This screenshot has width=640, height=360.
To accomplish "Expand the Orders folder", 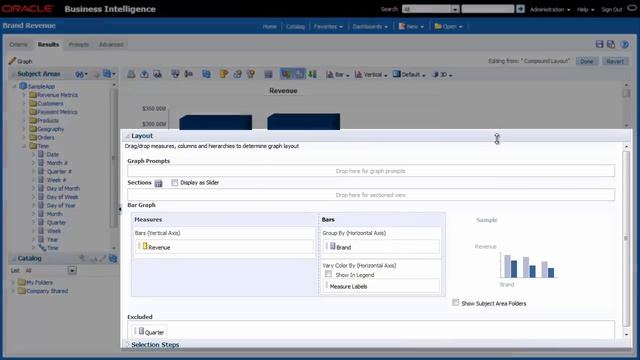I will (x=24, y=138).
